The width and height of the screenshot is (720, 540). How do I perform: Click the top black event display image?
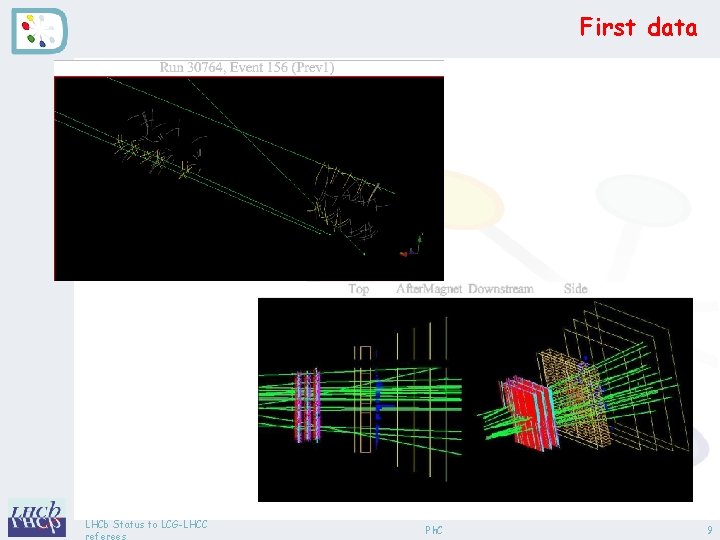click(249, 179)
